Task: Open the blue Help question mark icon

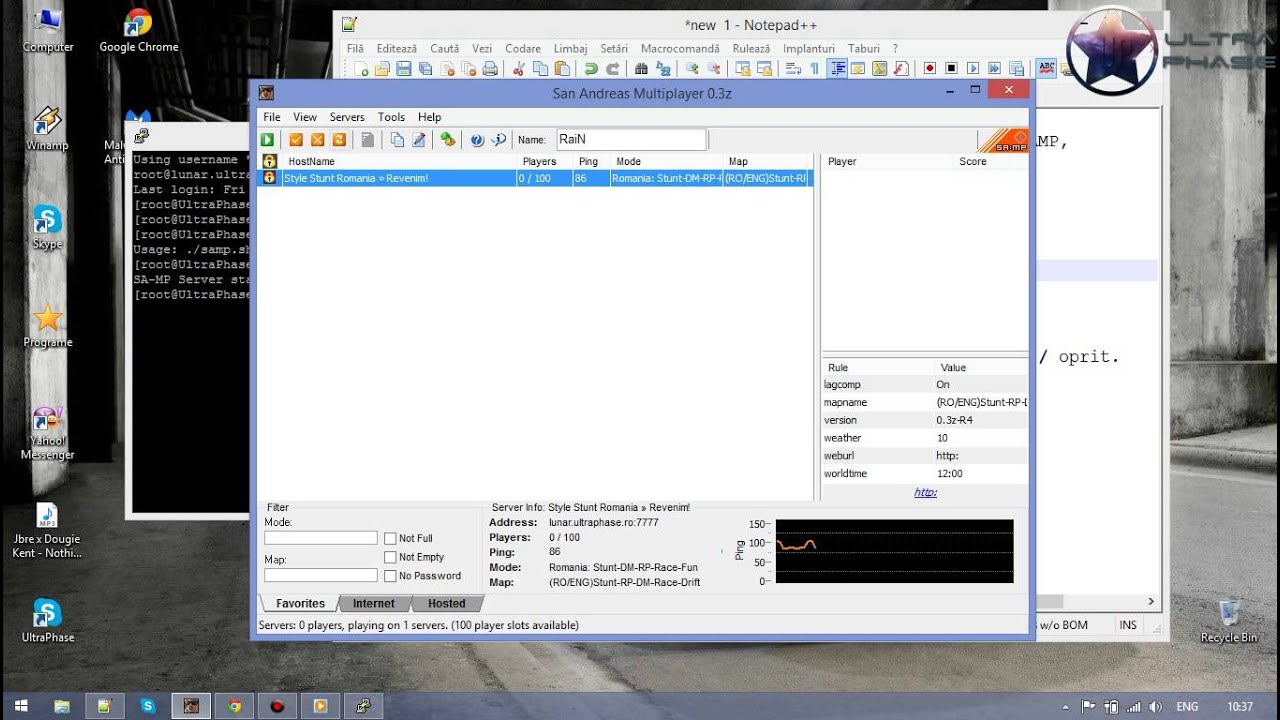Action: (x=477, y=140)
